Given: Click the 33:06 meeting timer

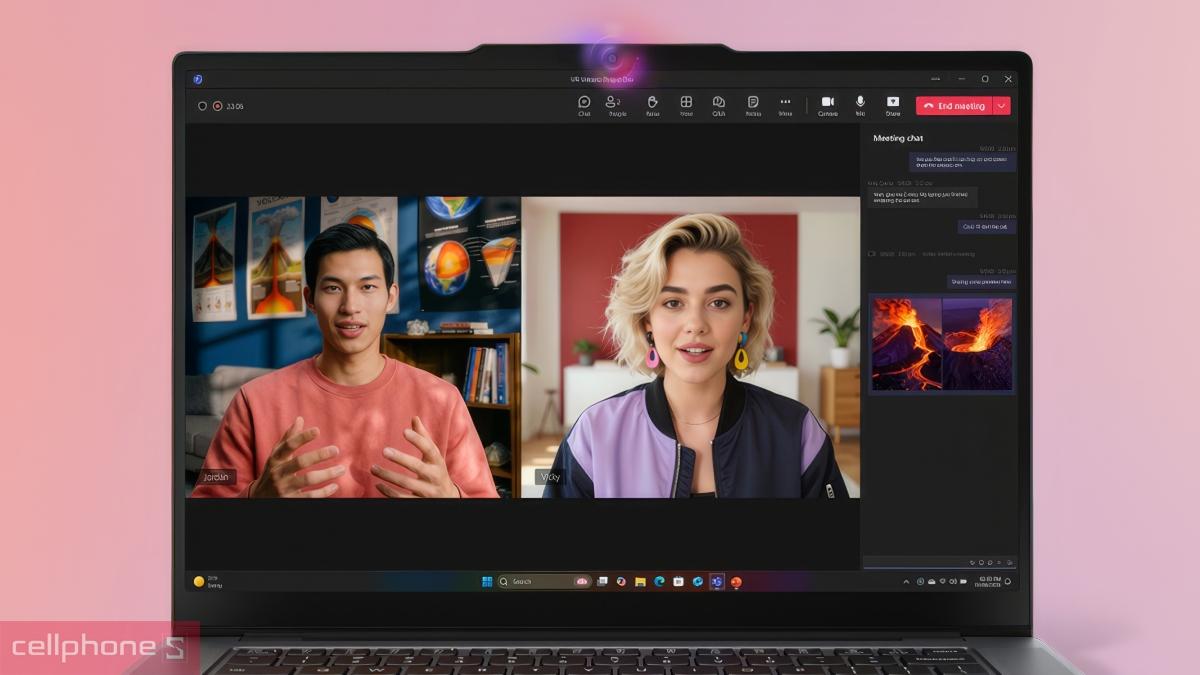Looking at the screenshot, I should tap(235, 106).
